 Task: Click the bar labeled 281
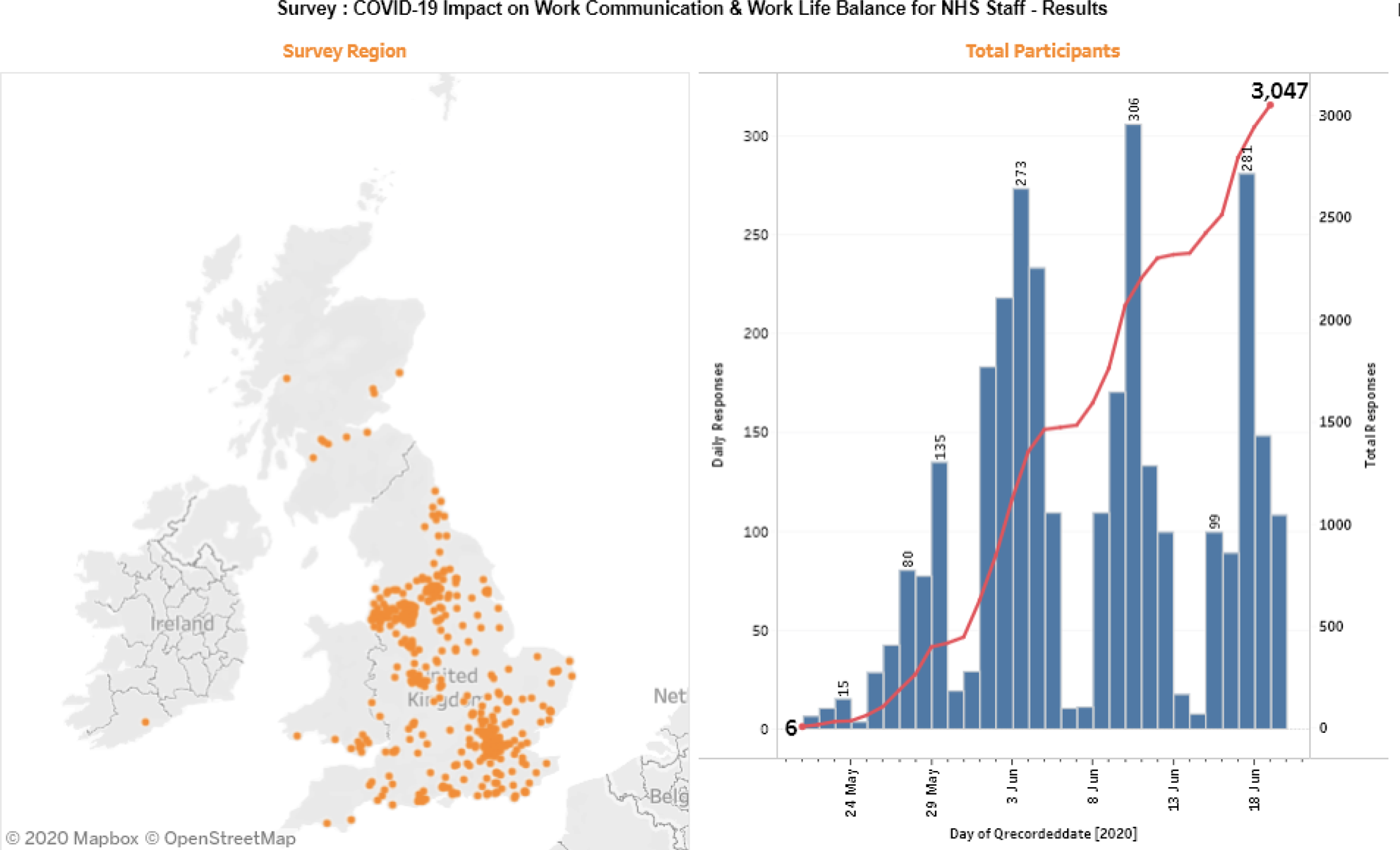coord(1246,451)
